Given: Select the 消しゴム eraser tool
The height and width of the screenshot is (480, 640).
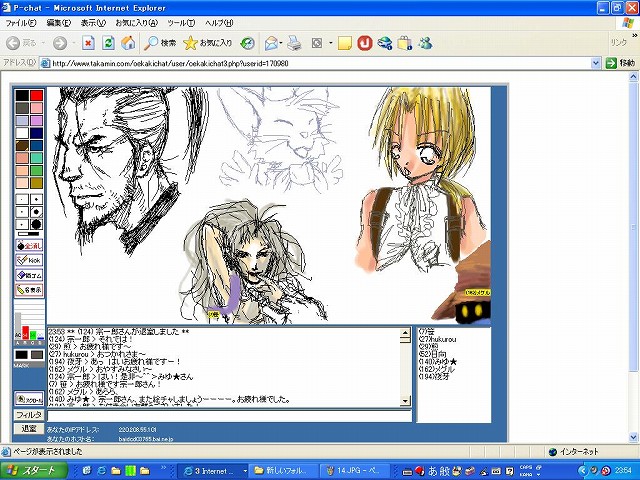Looking at the screenshot, I should point(29,275).
